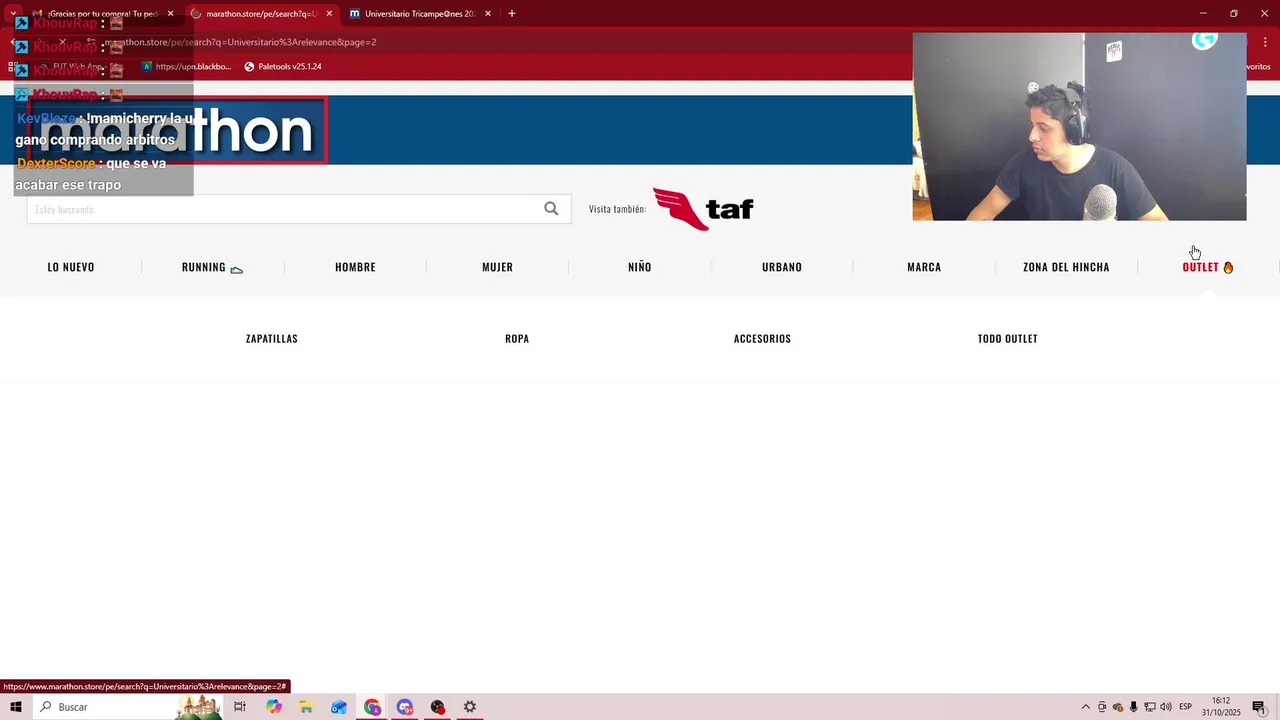Open Settings gear on the taskbar
The width and height of the screenshot is (1280, 720).
pos(470,707)
